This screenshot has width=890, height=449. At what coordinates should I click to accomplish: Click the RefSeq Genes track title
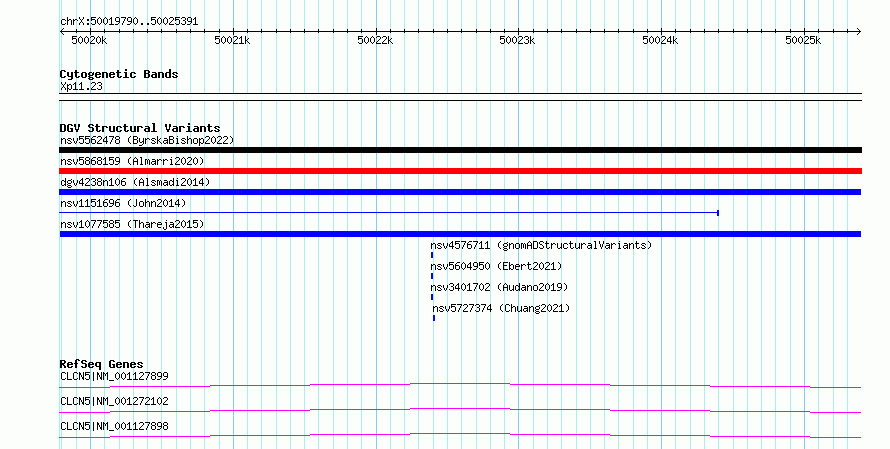click(102, 364)
